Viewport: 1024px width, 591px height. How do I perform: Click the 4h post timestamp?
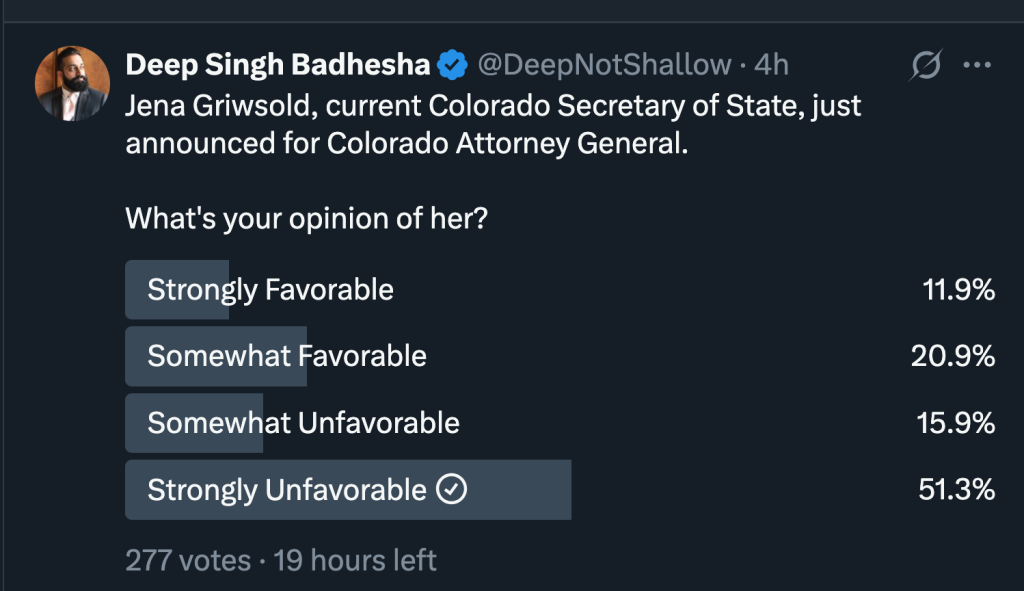click(x=771, y=66)
